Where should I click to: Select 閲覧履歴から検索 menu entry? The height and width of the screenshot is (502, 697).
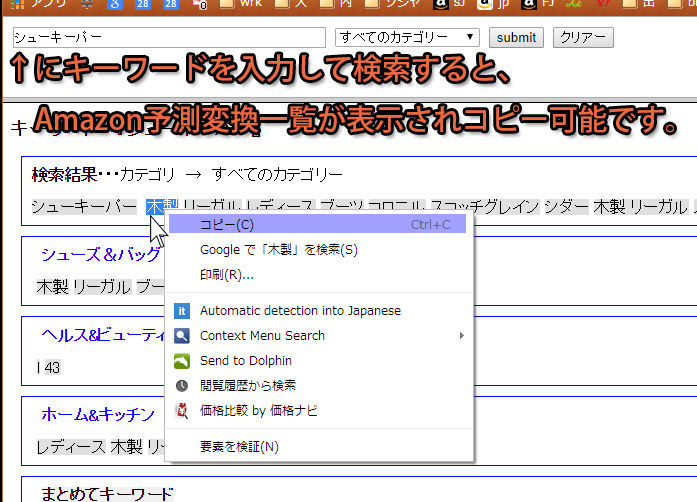317,386
